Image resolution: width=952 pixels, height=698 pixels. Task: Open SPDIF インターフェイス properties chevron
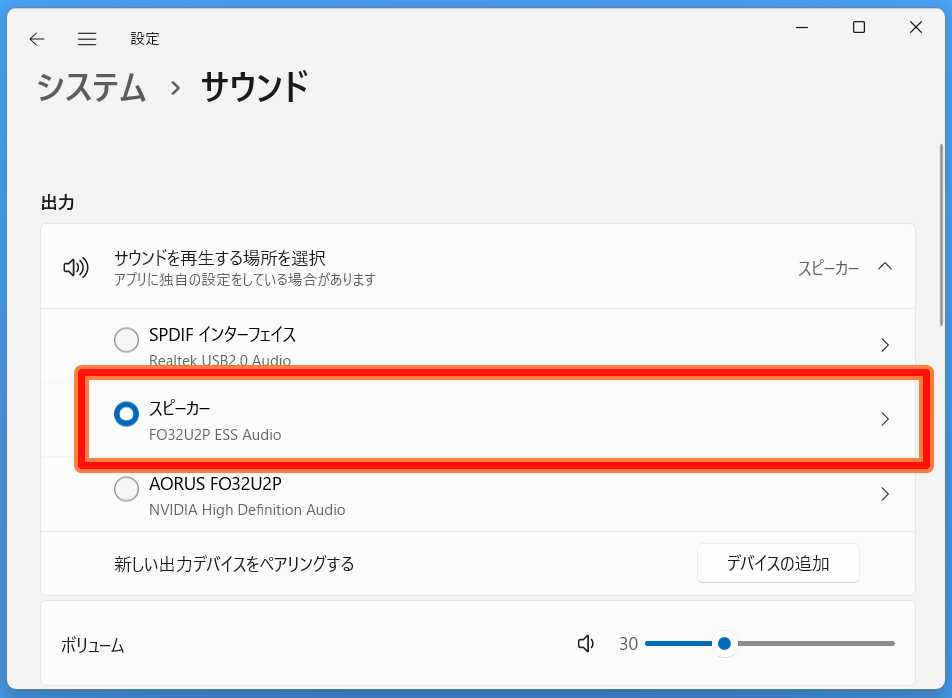click(x=885, y=345)
